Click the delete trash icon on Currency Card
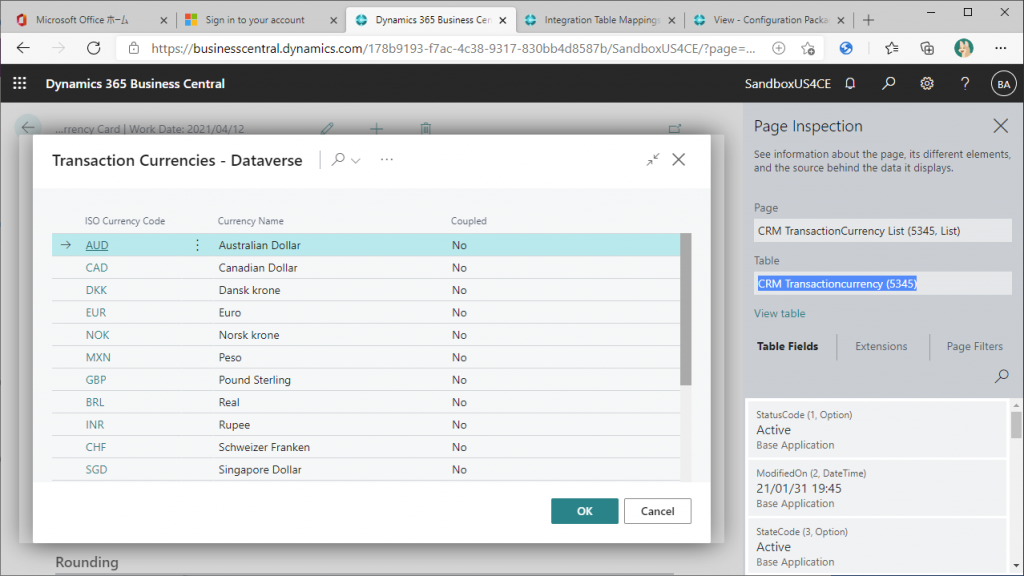The height and width of the screenshot is (576, 1024). (x=426, y=129)
